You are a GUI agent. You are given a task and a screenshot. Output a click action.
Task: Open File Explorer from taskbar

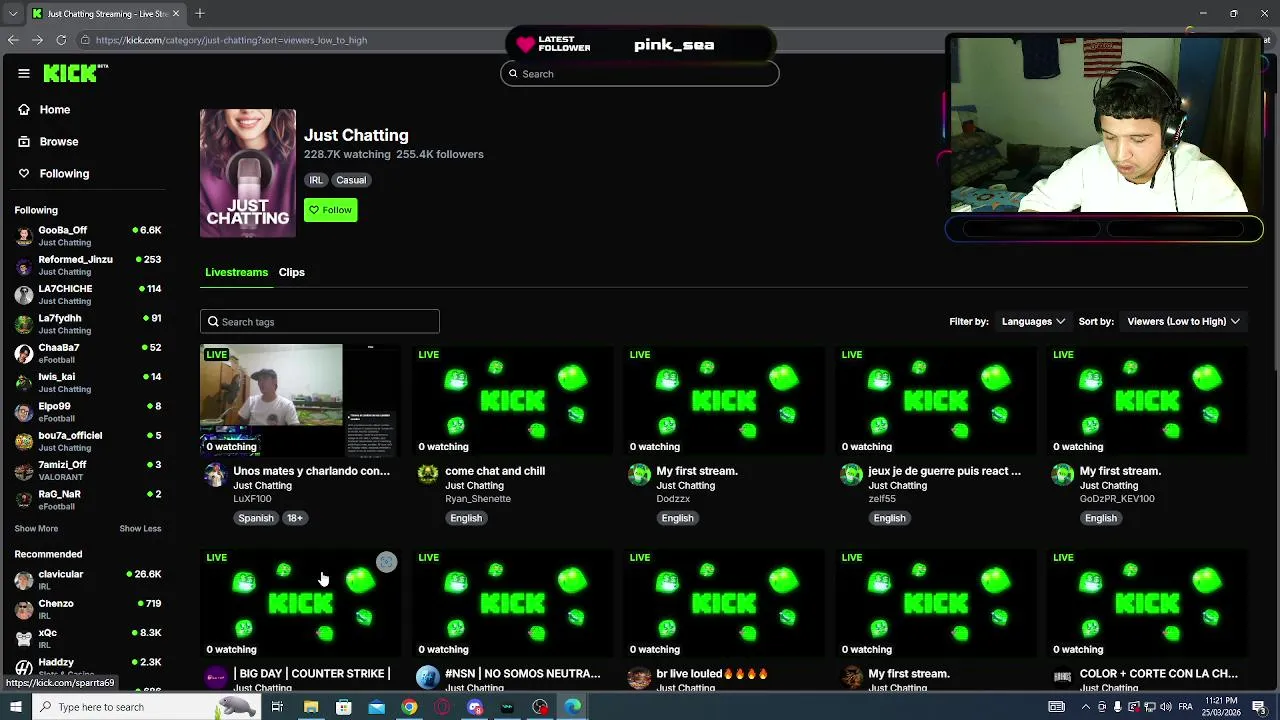(311, 707)
